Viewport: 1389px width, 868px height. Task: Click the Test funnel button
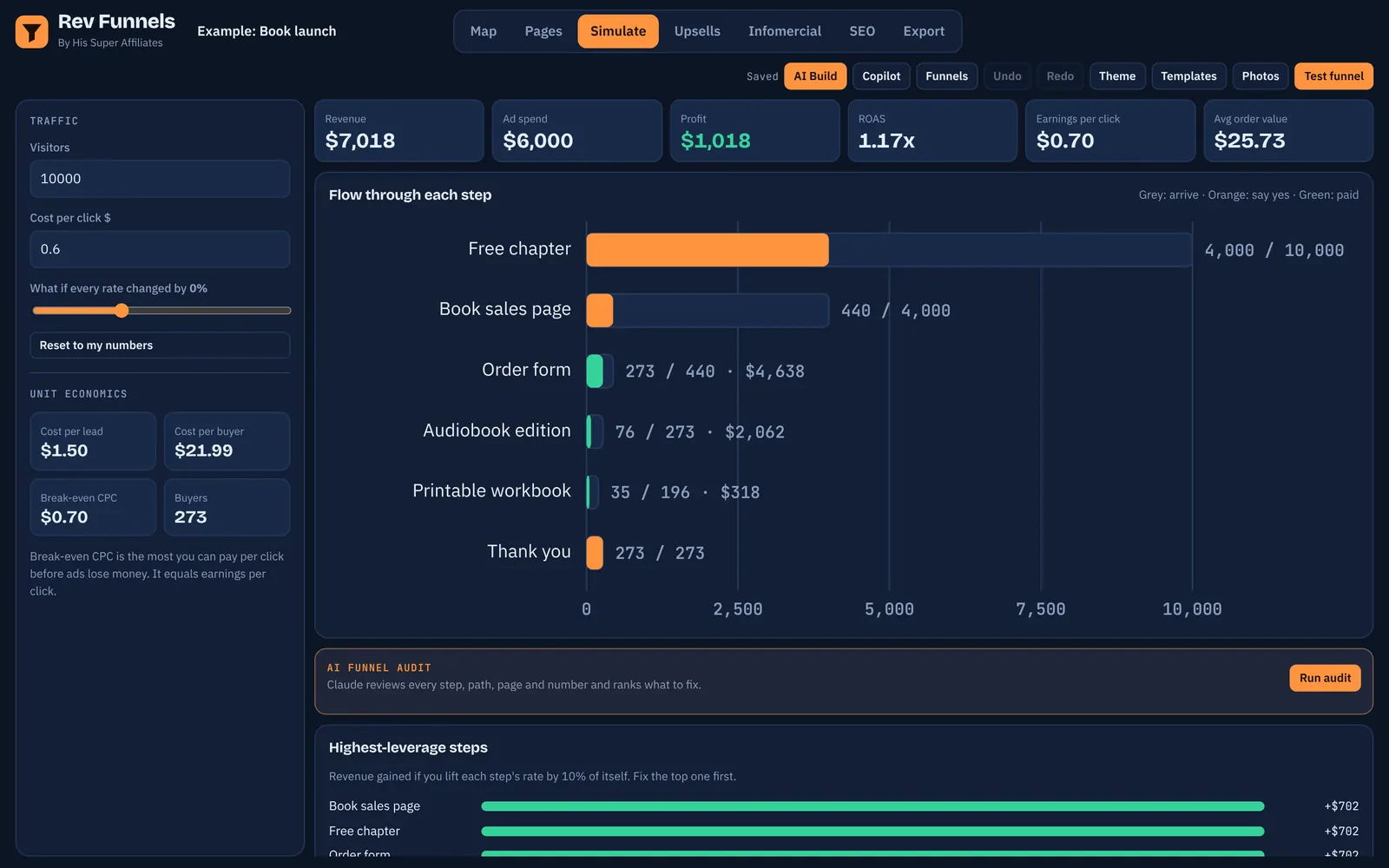coord(1333,76)
